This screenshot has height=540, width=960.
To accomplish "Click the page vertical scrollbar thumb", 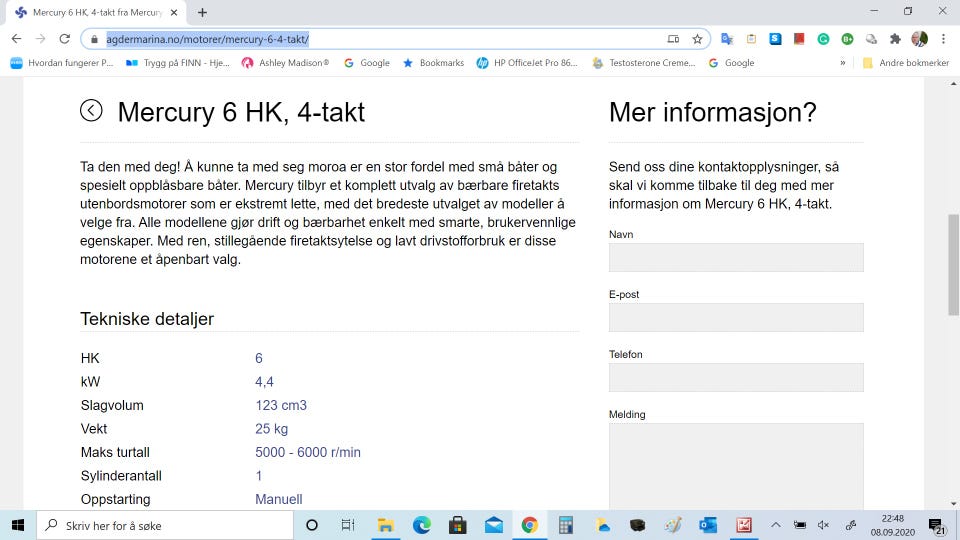I will 953,264.
